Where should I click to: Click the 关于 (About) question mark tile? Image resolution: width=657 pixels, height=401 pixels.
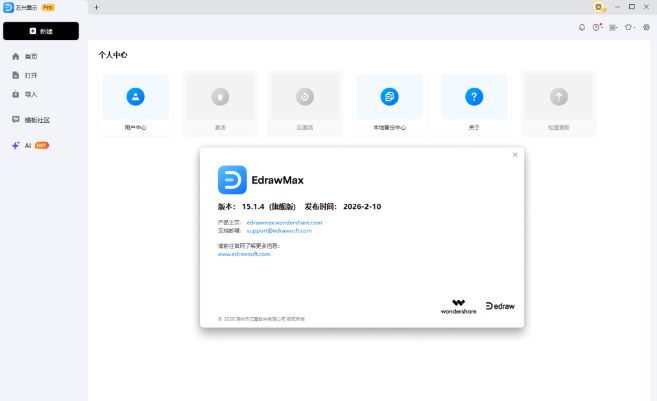pyautogui.click(x=474, y=97)
